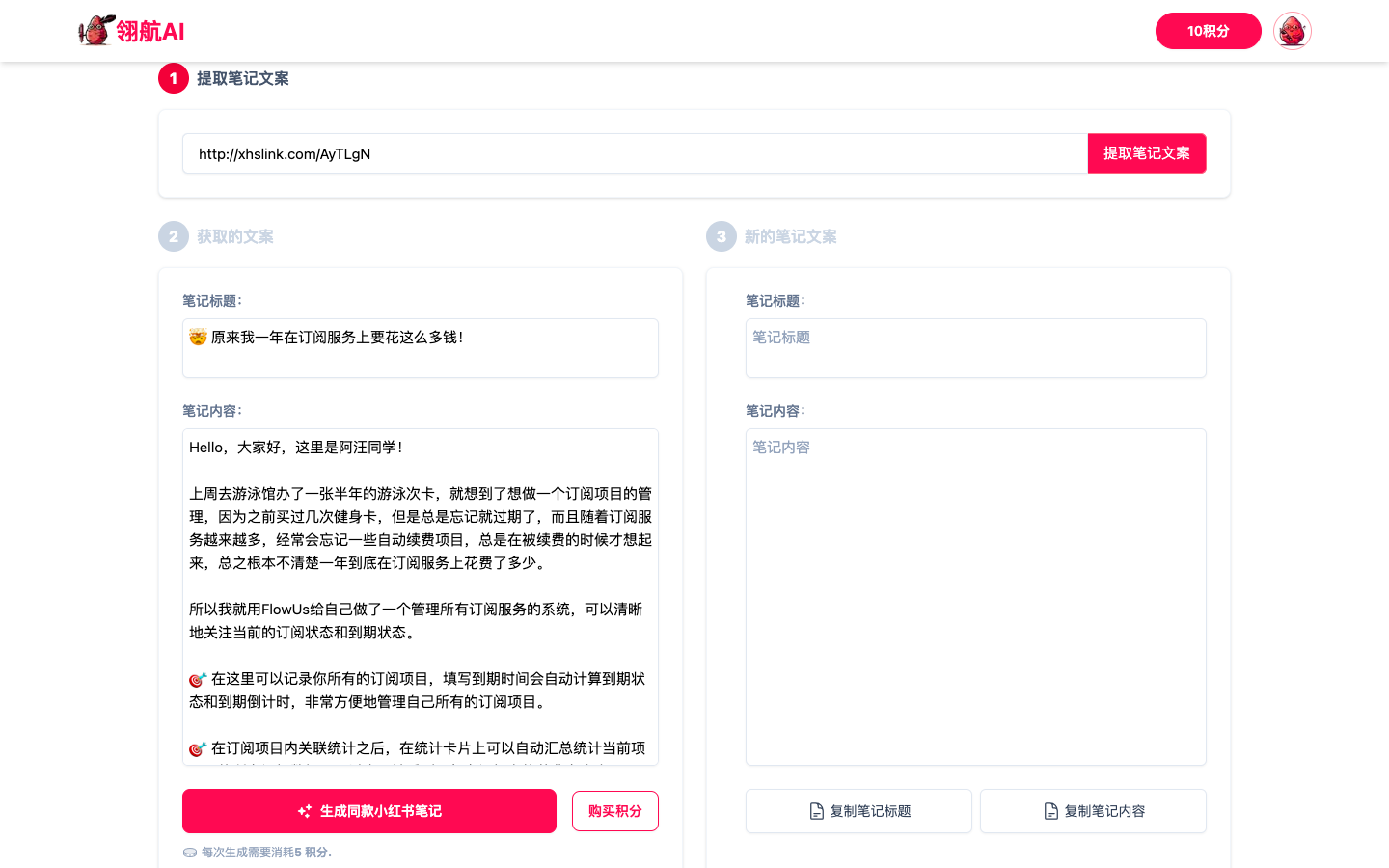Open the 10积分 points balance button
This screenshot has height=868, width=1389.
click(x=1208, y=31)
